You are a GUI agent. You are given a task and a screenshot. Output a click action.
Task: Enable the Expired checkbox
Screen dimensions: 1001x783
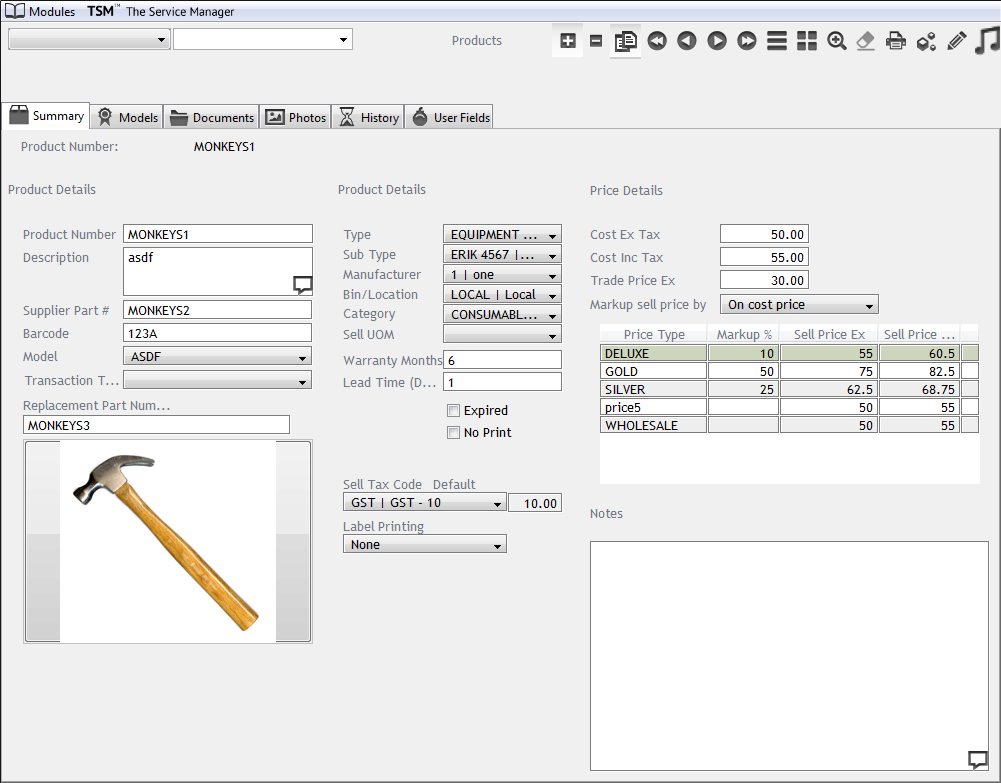point(454,411)
